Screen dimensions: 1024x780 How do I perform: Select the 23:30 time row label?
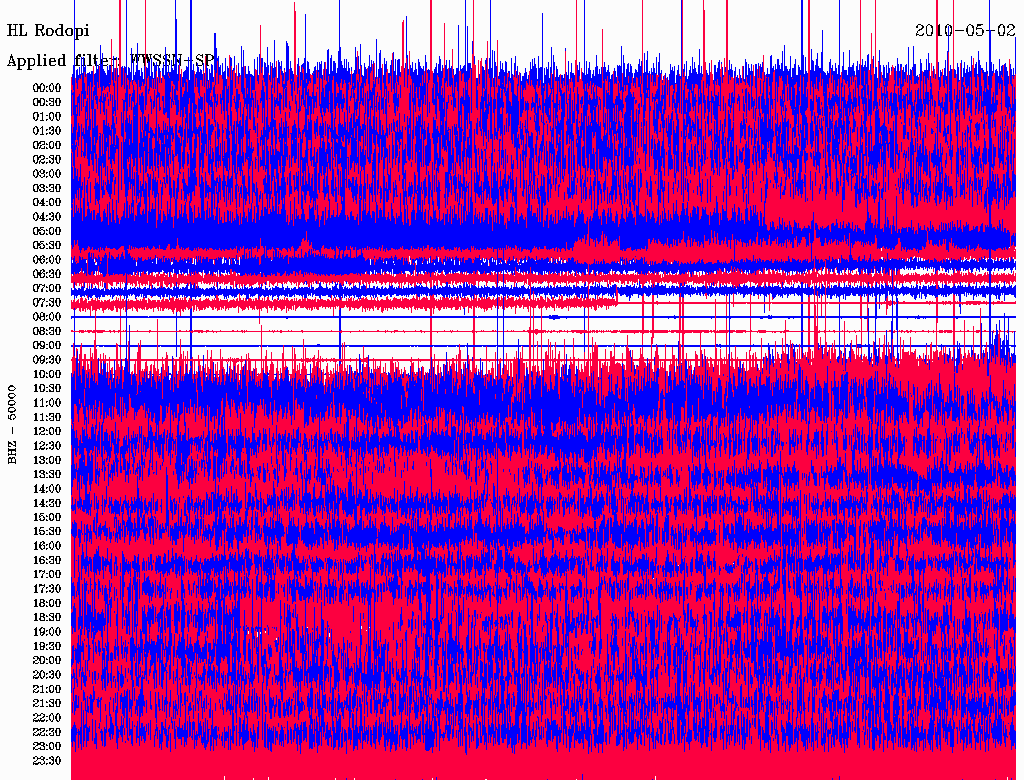[x=47, y=761]
